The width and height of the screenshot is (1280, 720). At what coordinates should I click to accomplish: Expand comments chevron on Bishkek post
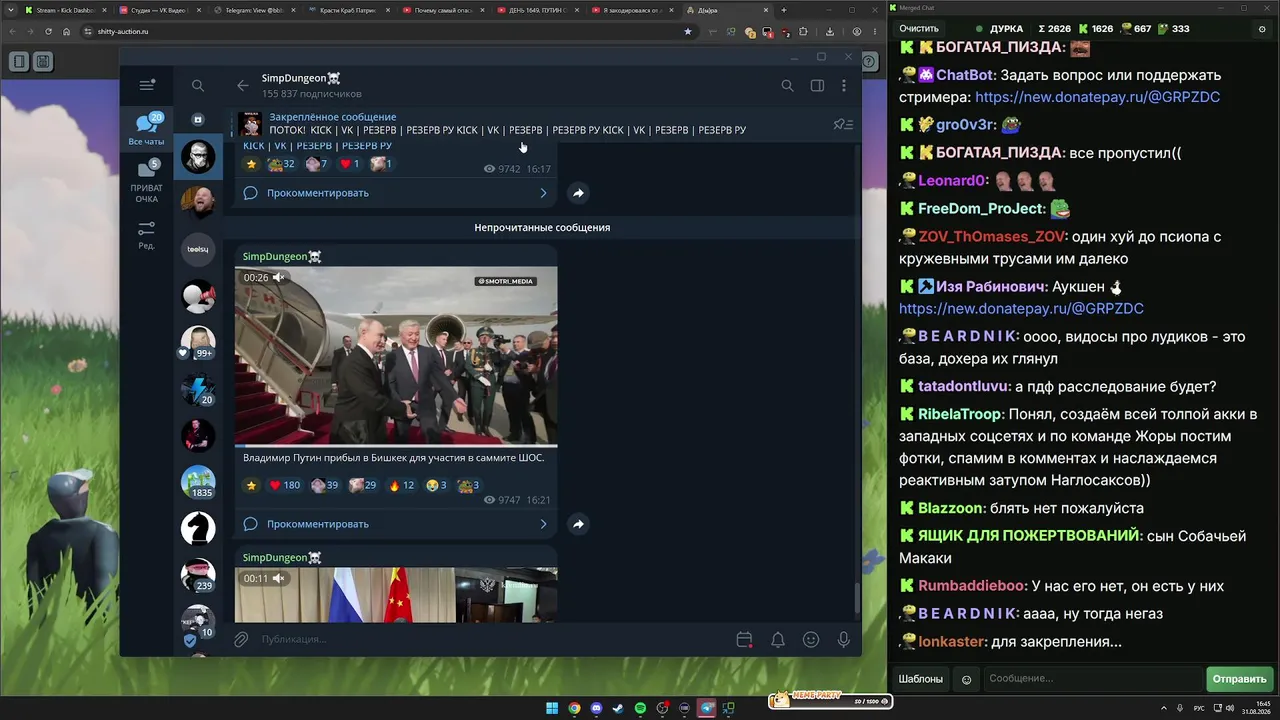point(543,524)
